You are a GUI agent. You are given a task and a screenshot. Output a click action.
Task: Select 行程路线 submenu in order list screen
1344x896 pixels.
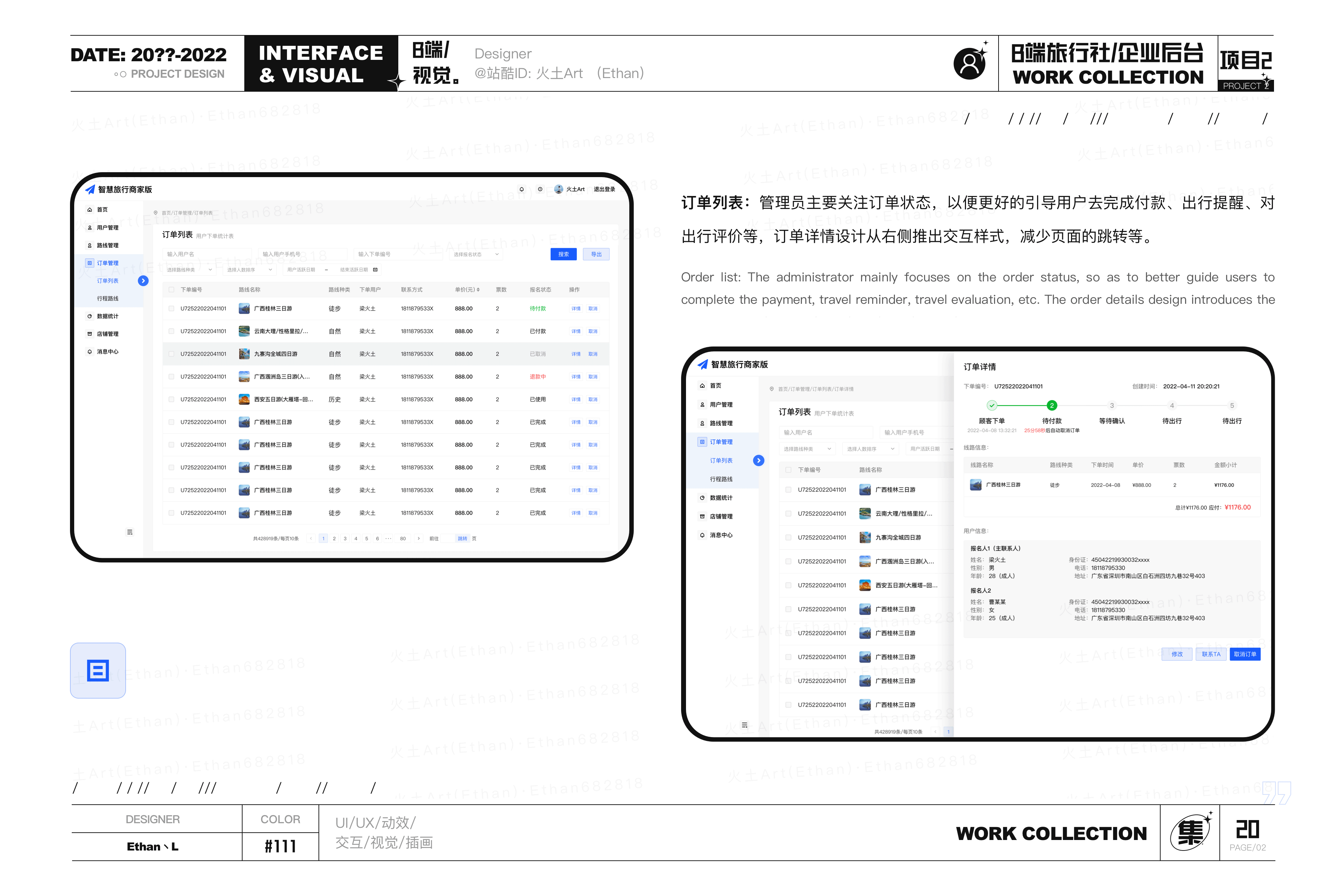(x=107, y=298)
